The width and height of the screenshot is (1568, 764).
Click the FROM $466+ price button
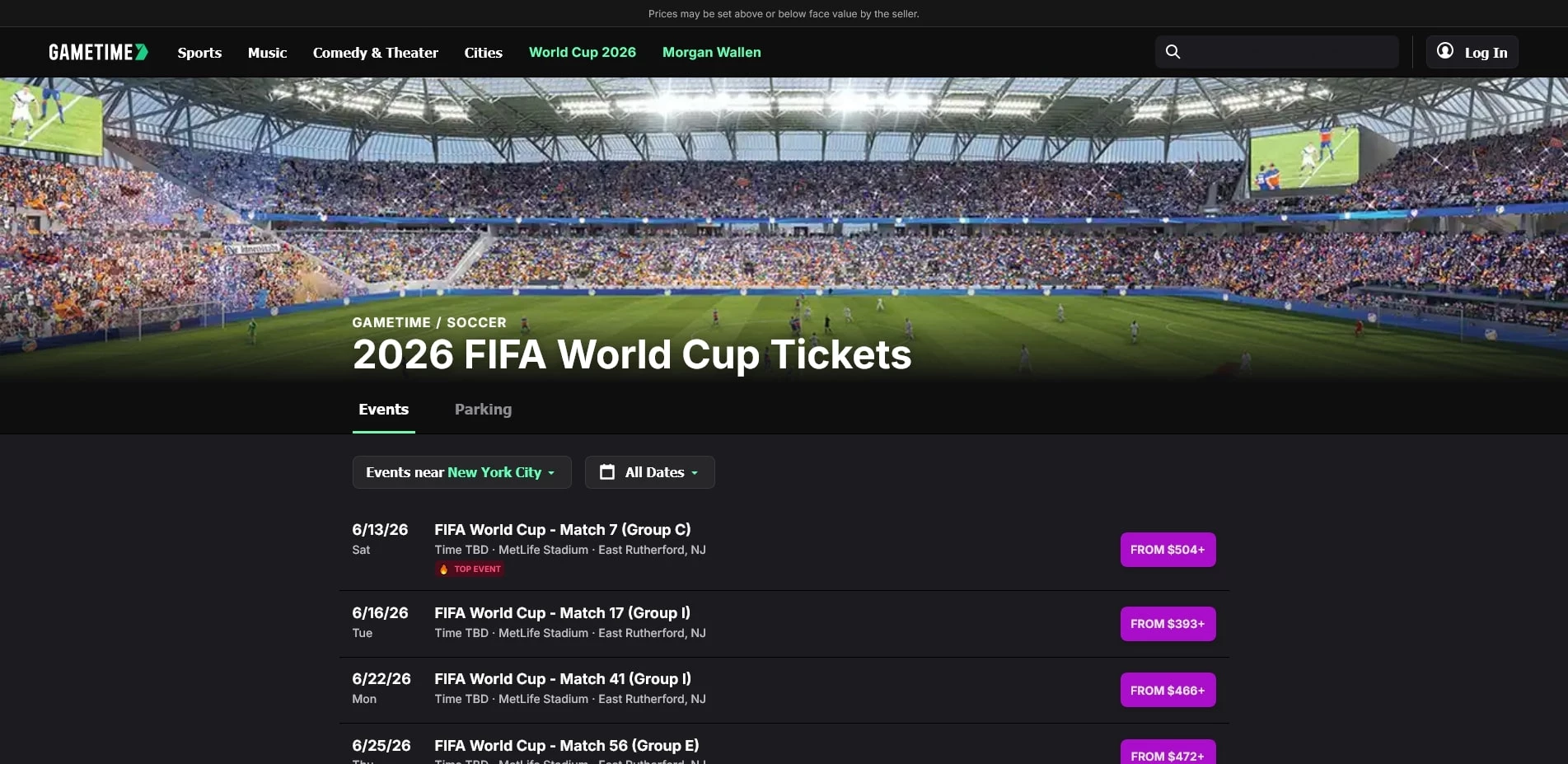tap(1167, 691)
